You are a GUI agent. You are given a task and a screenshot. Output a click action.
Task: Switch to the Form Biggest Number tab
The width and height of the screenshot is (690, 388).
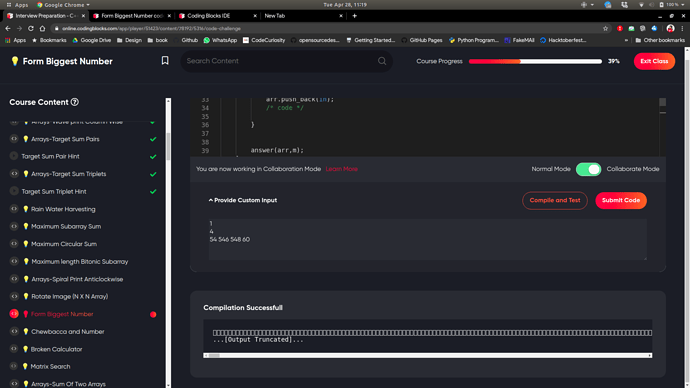(x=132, y=16)
